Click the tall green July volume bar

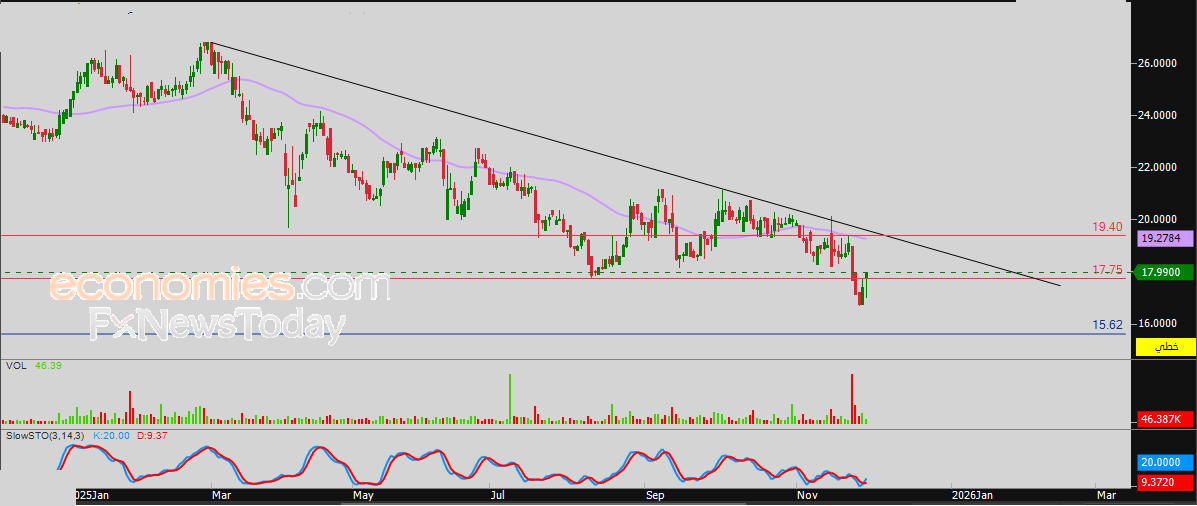tap(509, 398)
